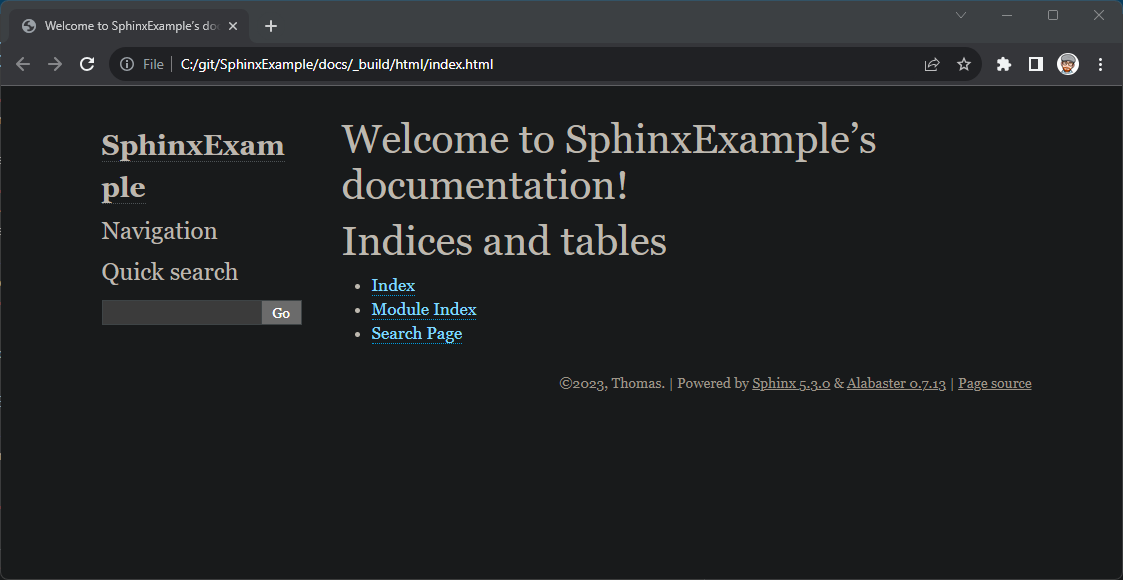This screenshot has width=1123, height=580.
Task: Select the Welcome to SphinxExample tab
Action: coord(129,26)
